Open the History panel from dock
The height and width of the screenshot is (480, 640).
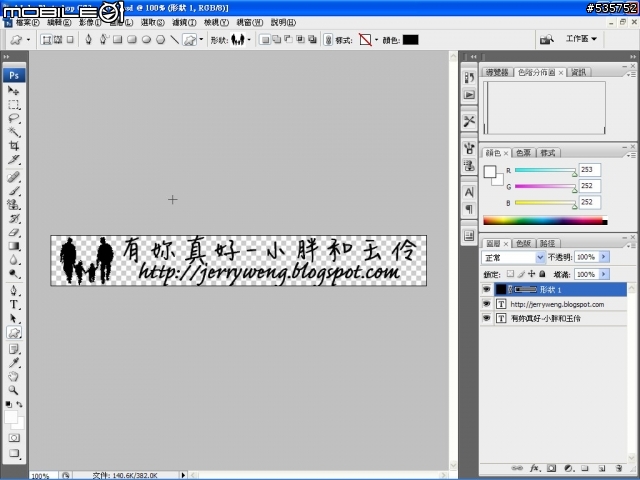pos(469,77)
